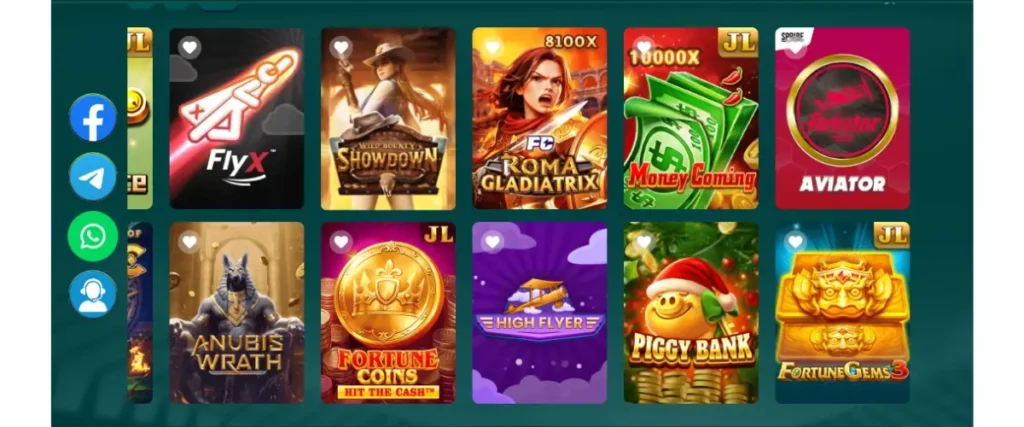The width and height of the screenshot is (1024, 427).
Task: Open the Aviator game tile
Action: (x=842, y=118)
